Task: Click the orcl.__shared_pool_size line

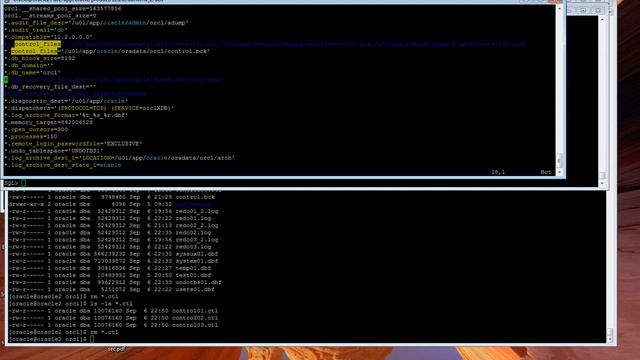Action: pyautogui.click(x=63, y=9)
